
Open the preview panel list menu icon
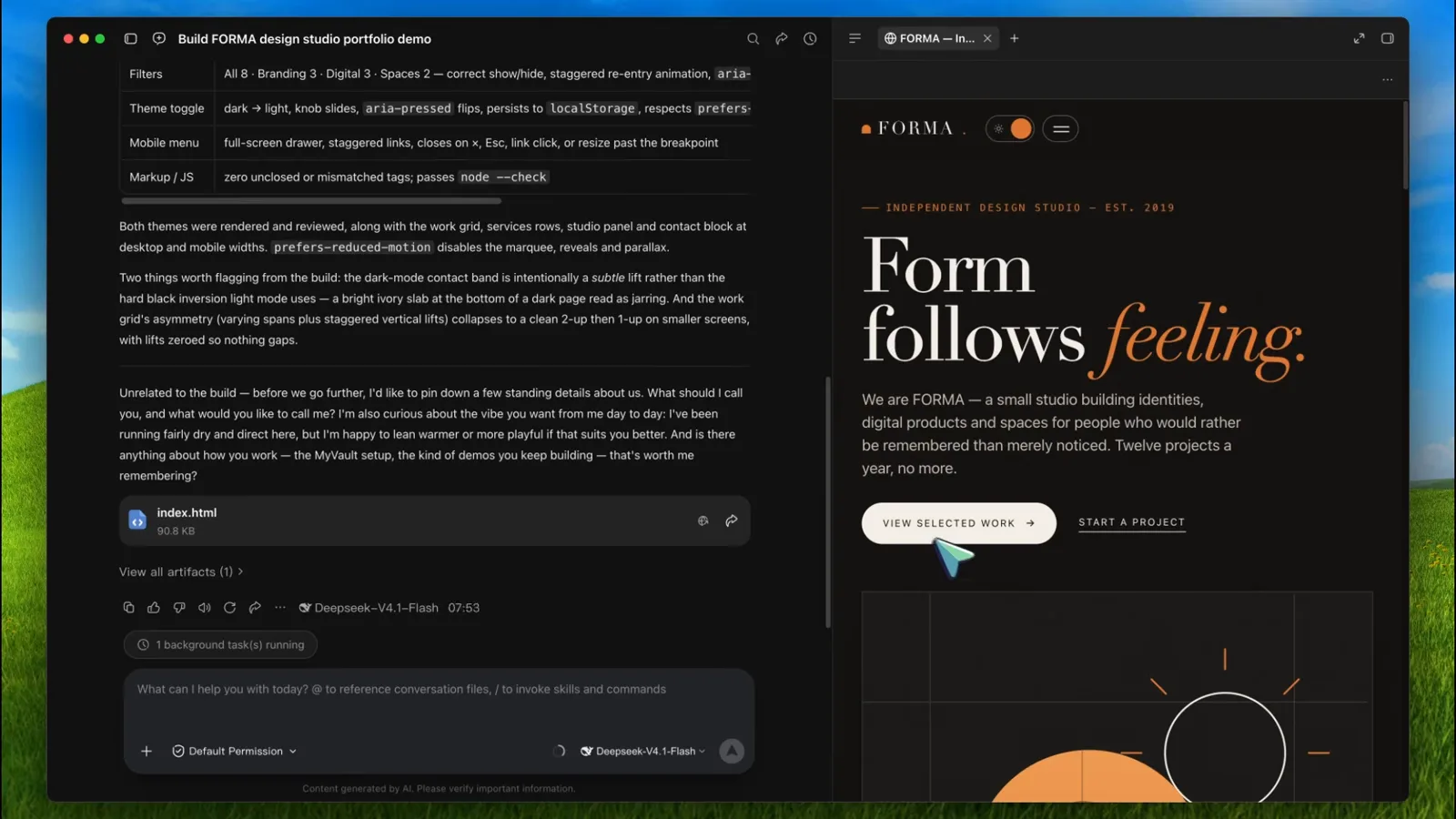pyautogui.click(x=854, y=38)
